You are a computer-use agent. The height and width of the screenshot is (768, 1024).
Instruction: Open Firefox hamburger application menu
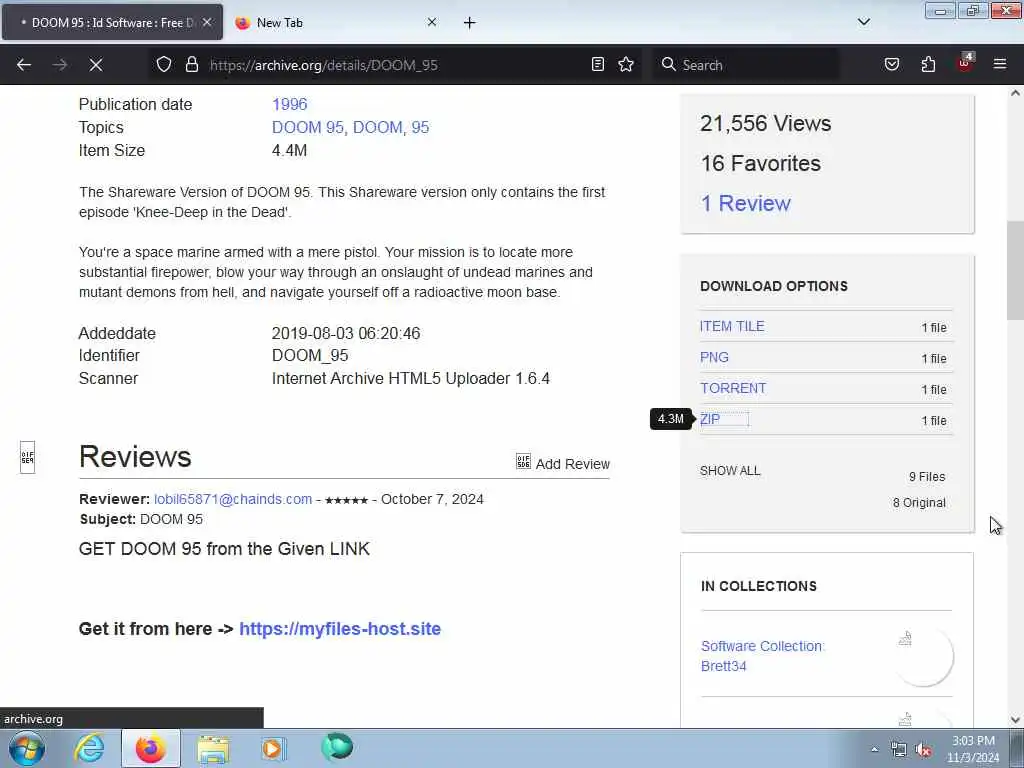[1000, 64]
